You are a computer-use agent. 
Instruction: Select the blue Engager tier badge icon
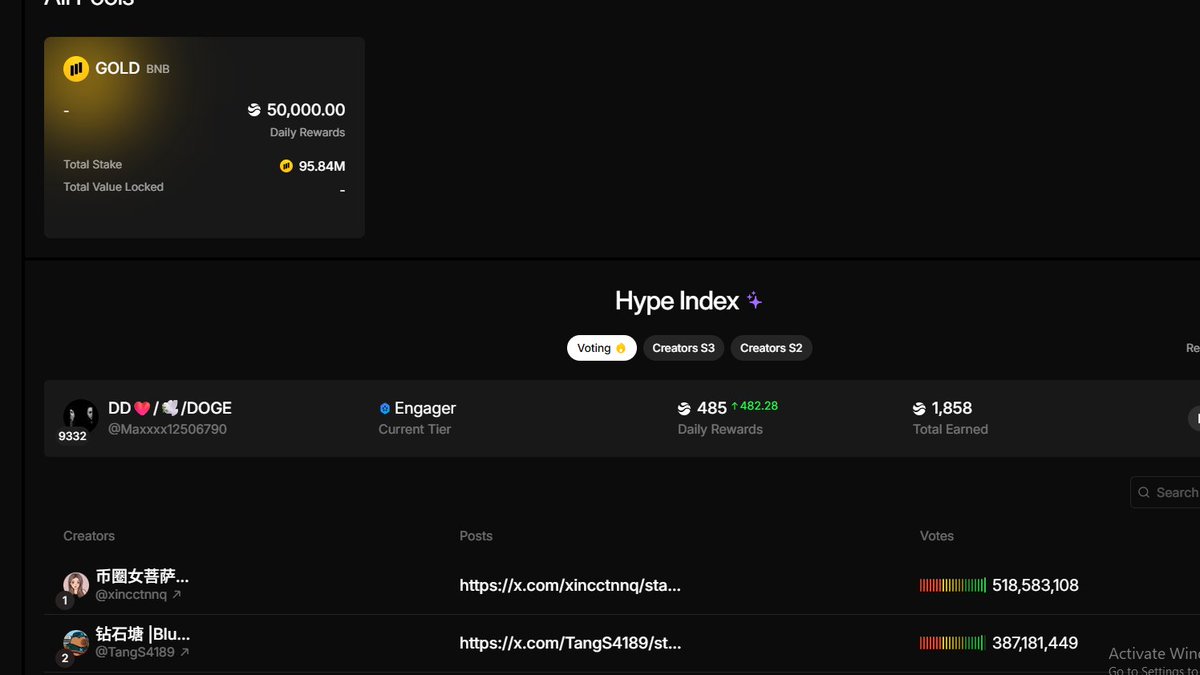pyautogui.click(x=385, y=407)
